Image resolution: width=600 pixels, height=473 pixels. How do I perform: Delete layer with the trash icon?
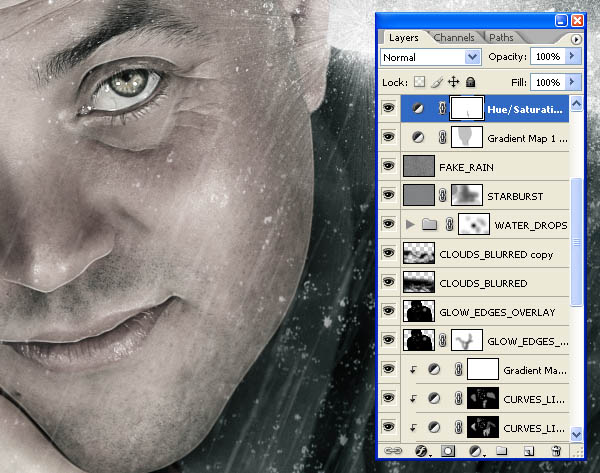pos(556,451)
